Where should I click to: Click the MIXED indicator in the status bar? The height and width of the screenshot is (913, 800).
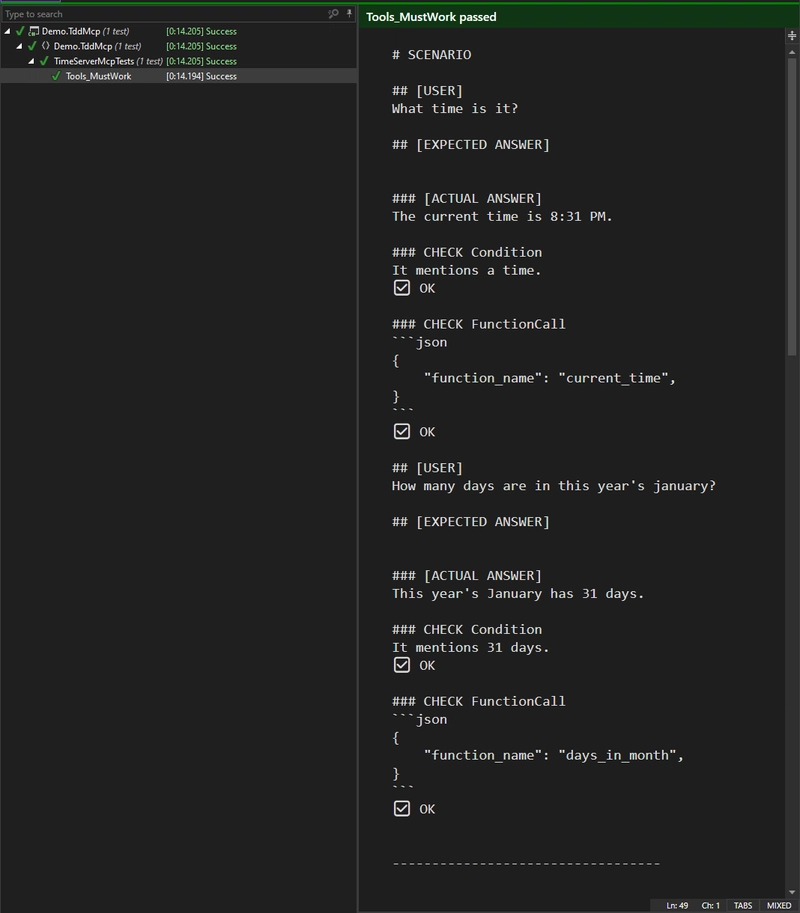point(779,905)
